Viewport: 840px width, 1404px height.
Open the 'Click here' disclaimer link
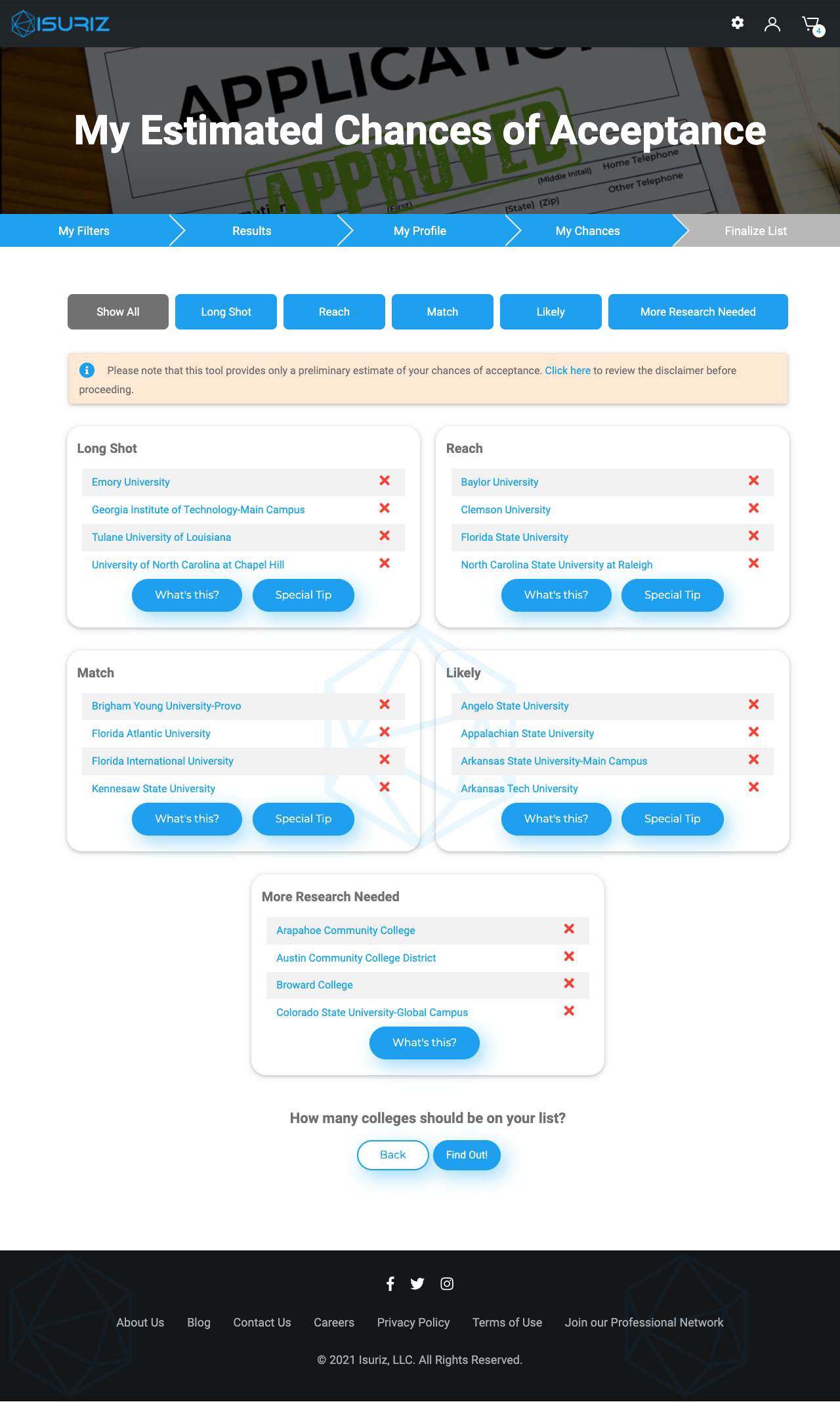tap(568, 371)
